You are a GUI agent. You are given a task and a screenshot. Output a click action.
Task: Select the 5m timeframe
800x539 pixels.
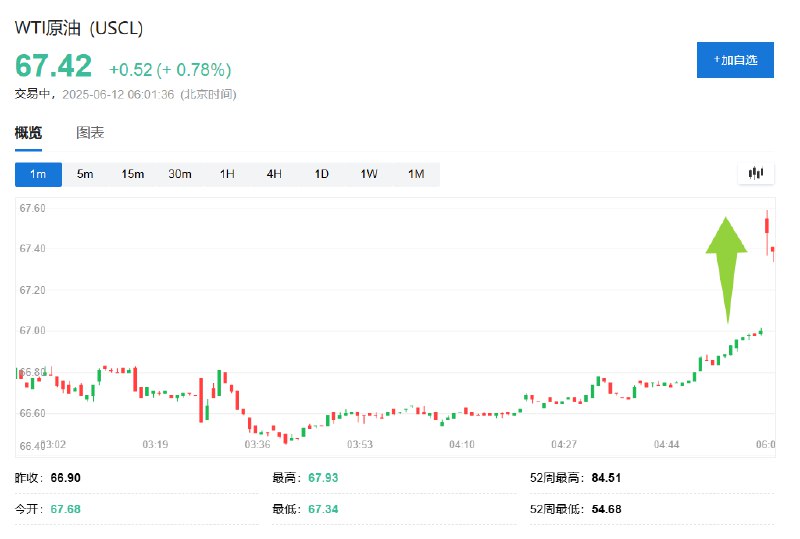[85, 175]
